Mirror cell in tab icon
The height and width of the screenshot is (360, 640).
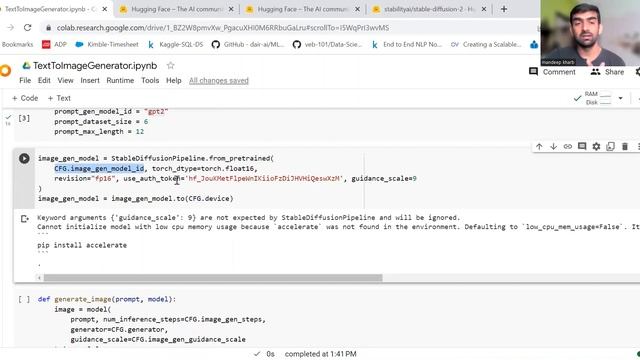click(611, 147)
